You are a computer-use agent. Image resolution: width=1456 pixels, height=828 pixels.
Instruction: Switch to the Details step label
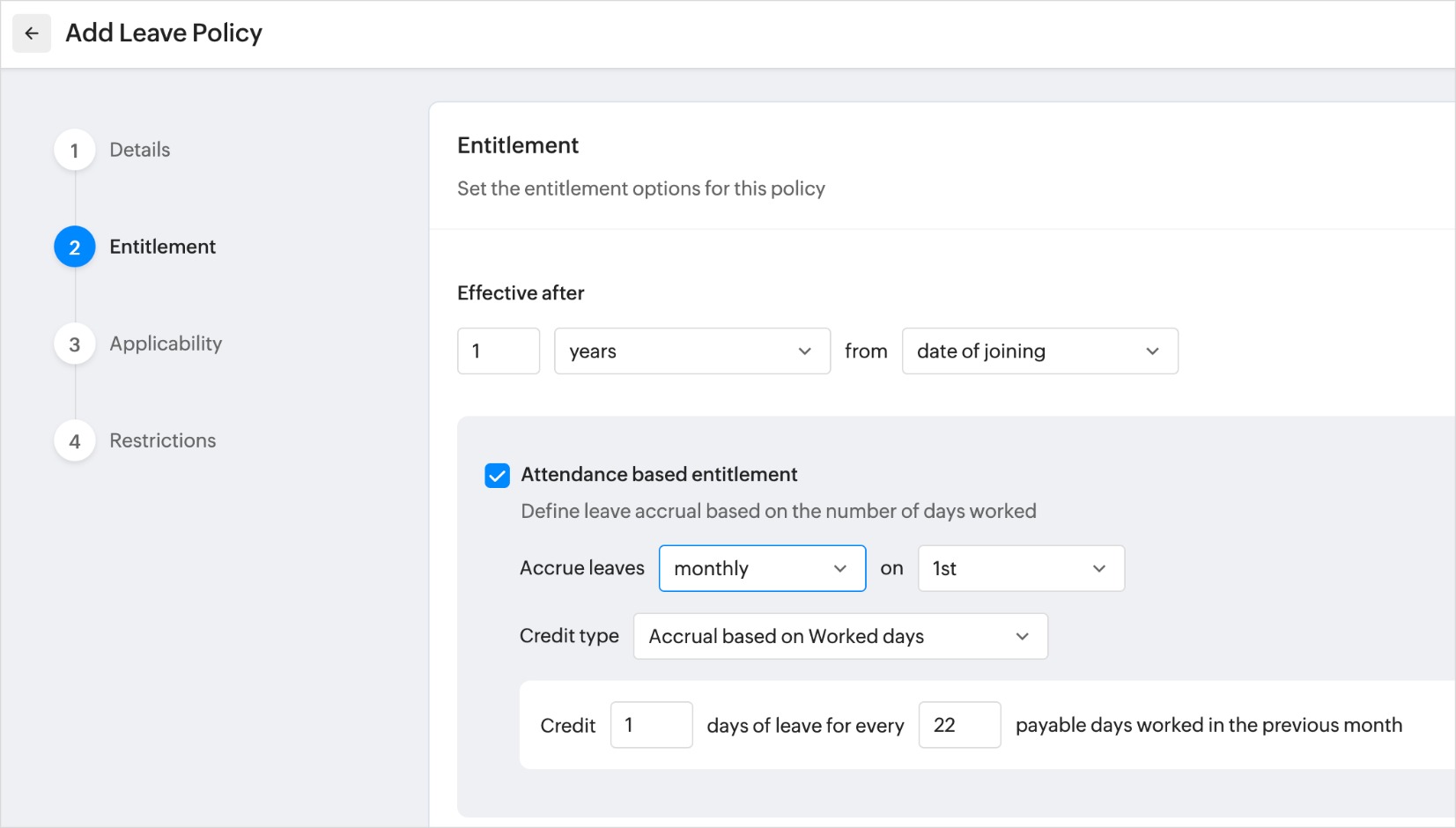(140, 151)
